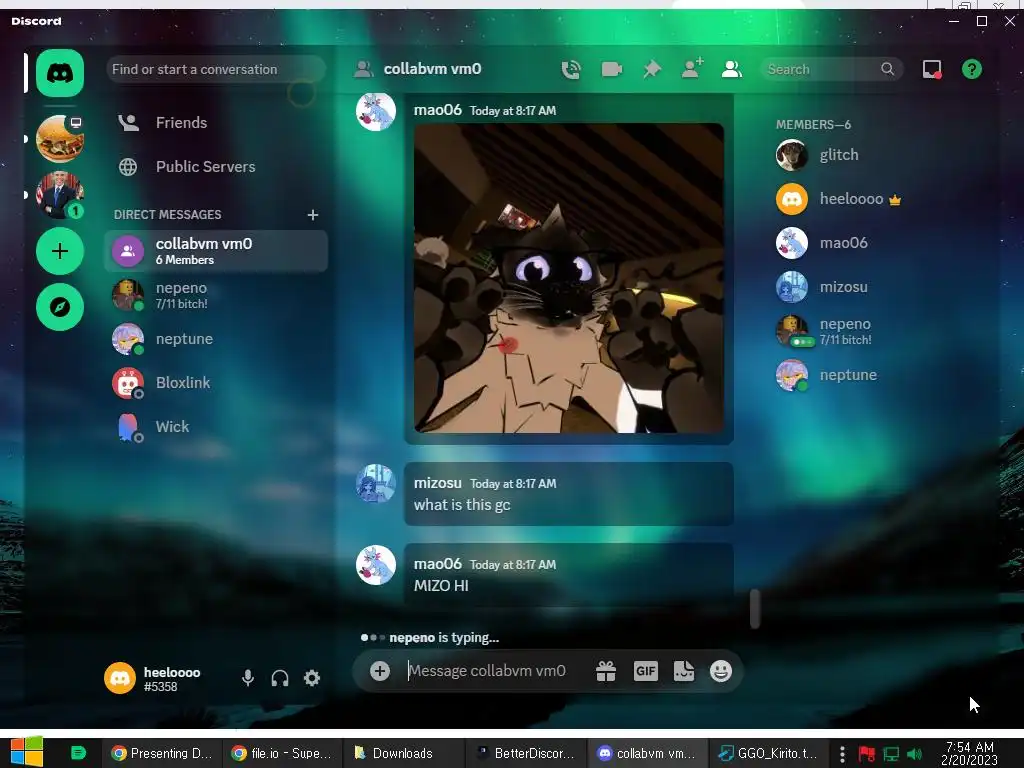Click the message search field
The image size is (1024, 768).
(831, 69)
